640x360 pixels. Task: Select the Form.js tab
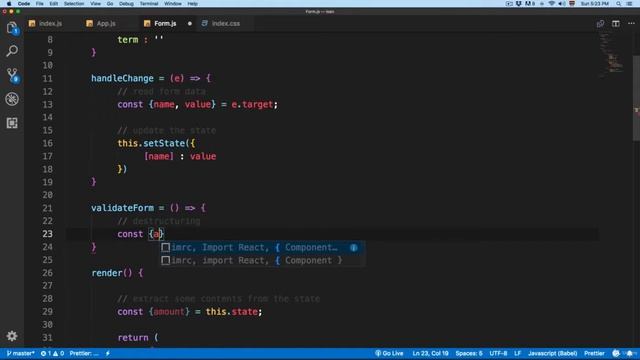(165, 24)
